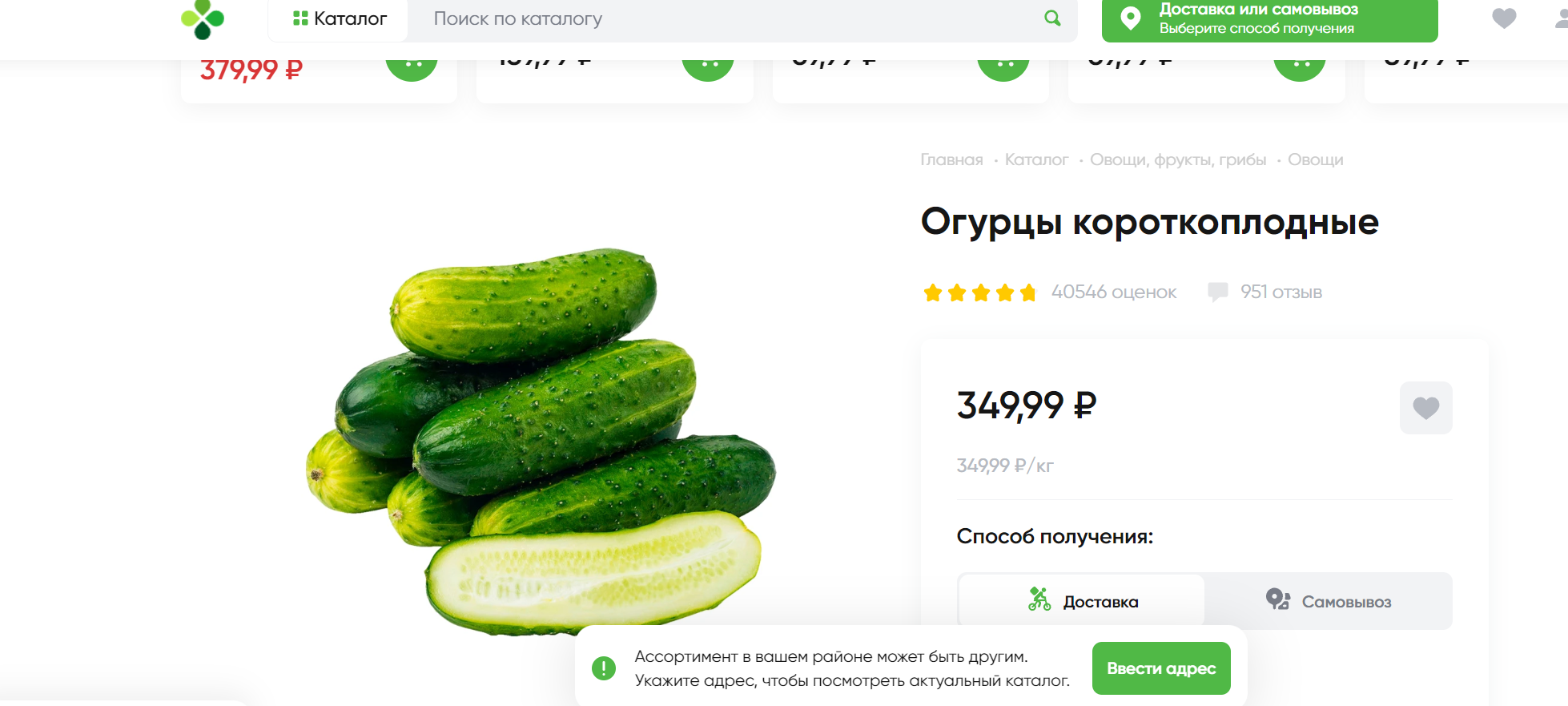Go to Главная breadcrumb
The width and height of the screenshot is (1568, 706).
[951, 159]
